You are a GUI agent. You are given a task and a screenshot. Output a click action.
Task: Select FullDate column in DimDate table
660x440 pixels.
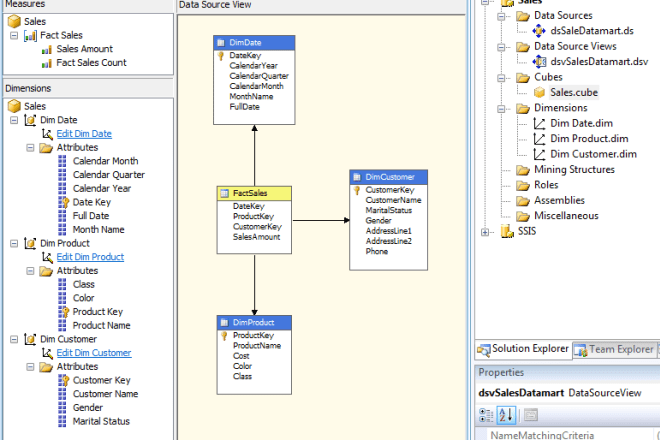tap(244, 107)
